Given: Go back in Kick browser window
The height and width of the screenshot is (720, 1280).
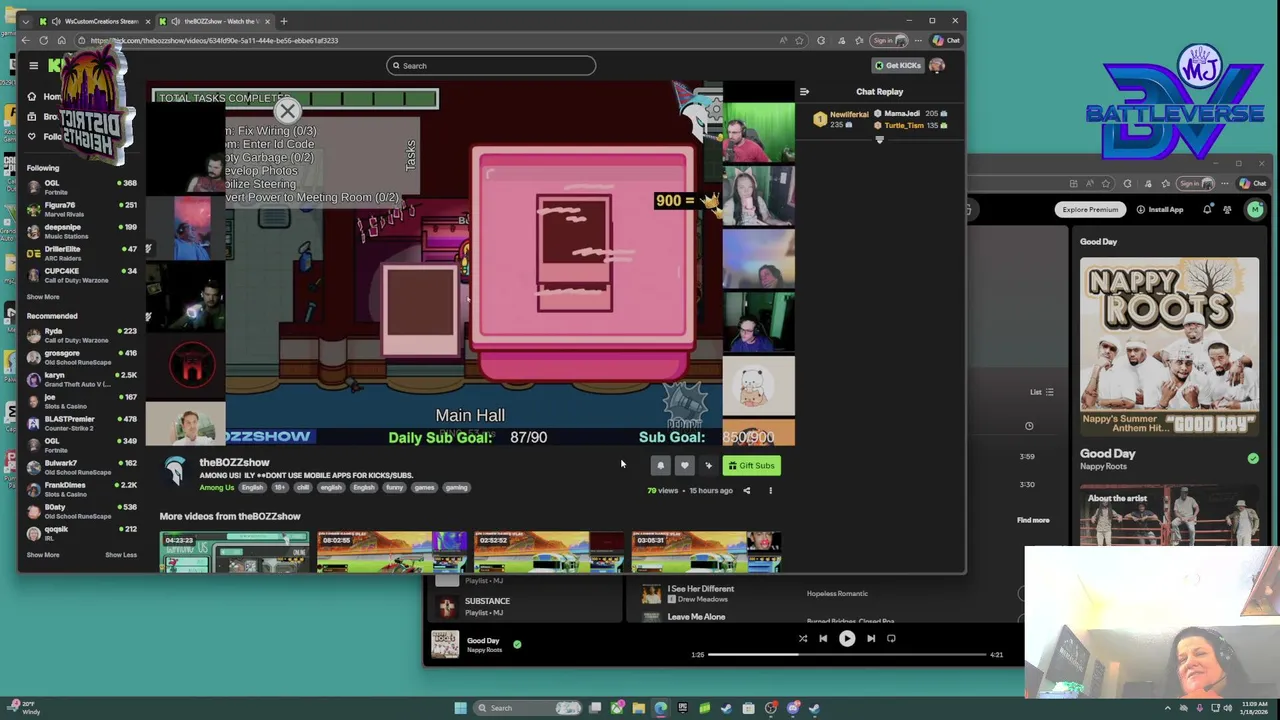Looking at the screenshot, I should point(26,41).
